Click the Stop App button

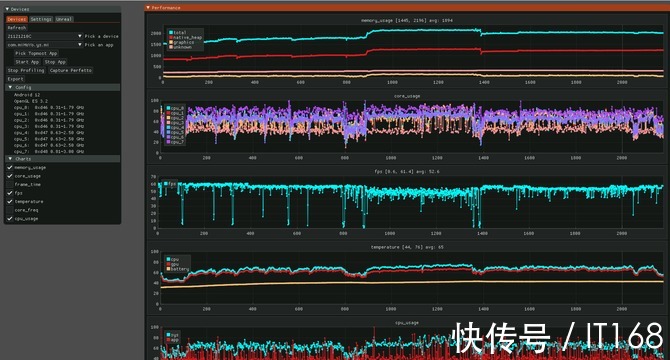point(56,62)
